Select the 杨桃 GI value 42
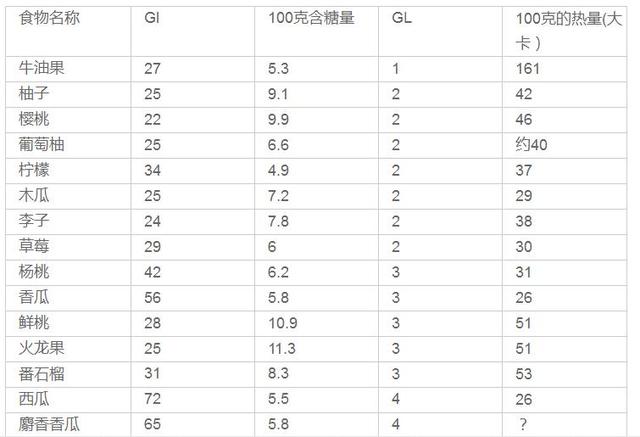This screenshot has height=437, width=640. click(x=153, y=272)
